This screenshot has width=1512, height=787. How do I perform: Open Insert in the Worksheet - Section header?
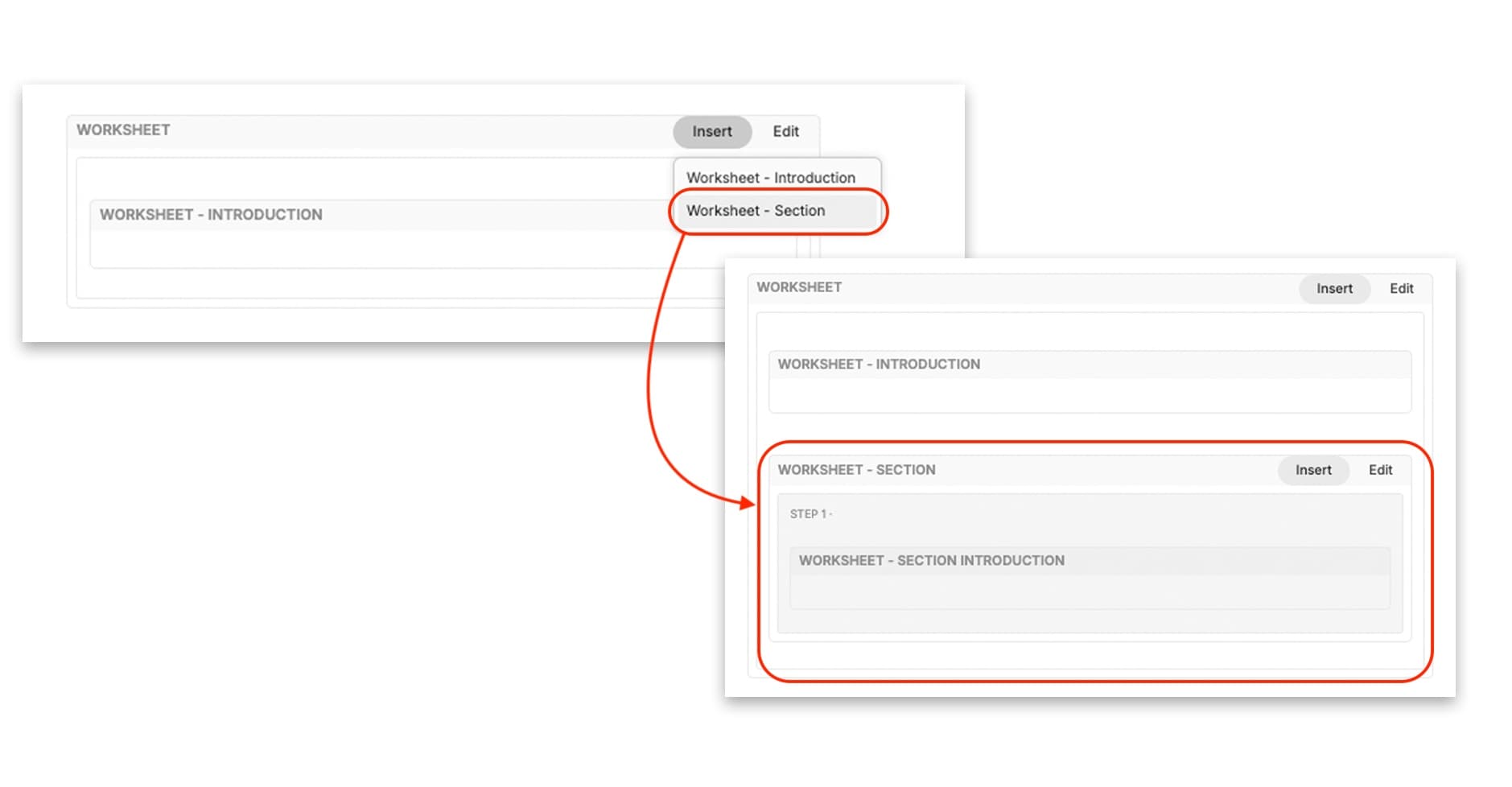tap(1313, 470)
